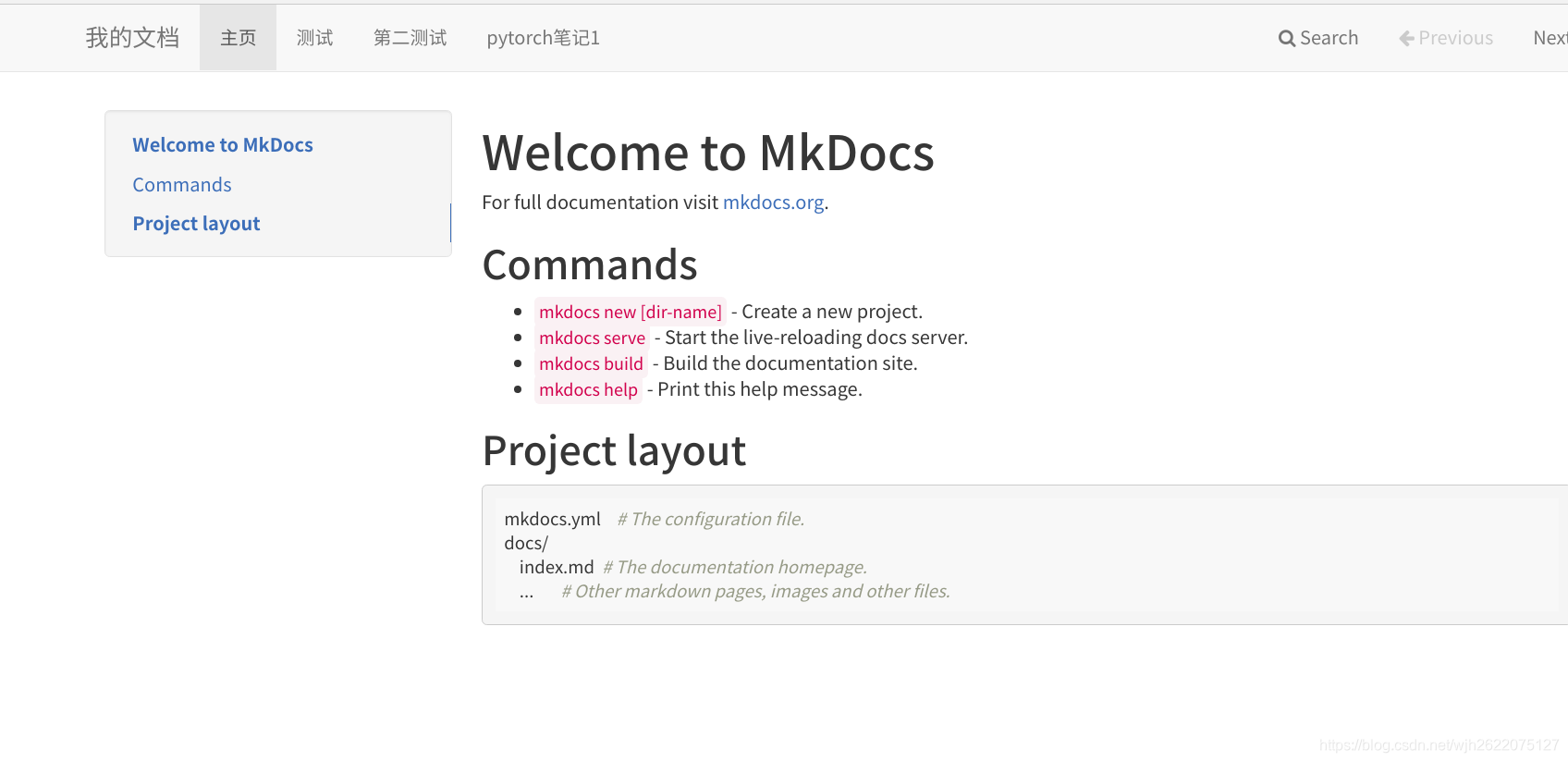Click '# Other markdown pages' comment line
The width and height of the screenshot is (1568, 762).
756,592
